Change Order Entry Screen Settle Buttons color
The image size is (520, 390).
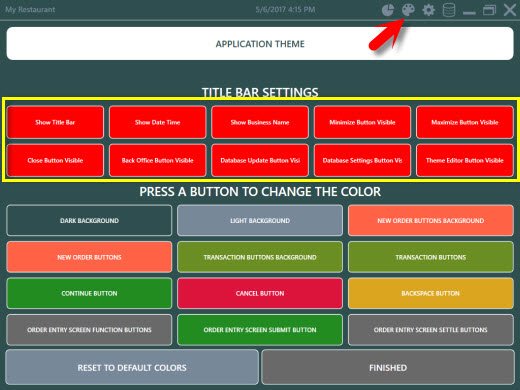pos(431,330)
